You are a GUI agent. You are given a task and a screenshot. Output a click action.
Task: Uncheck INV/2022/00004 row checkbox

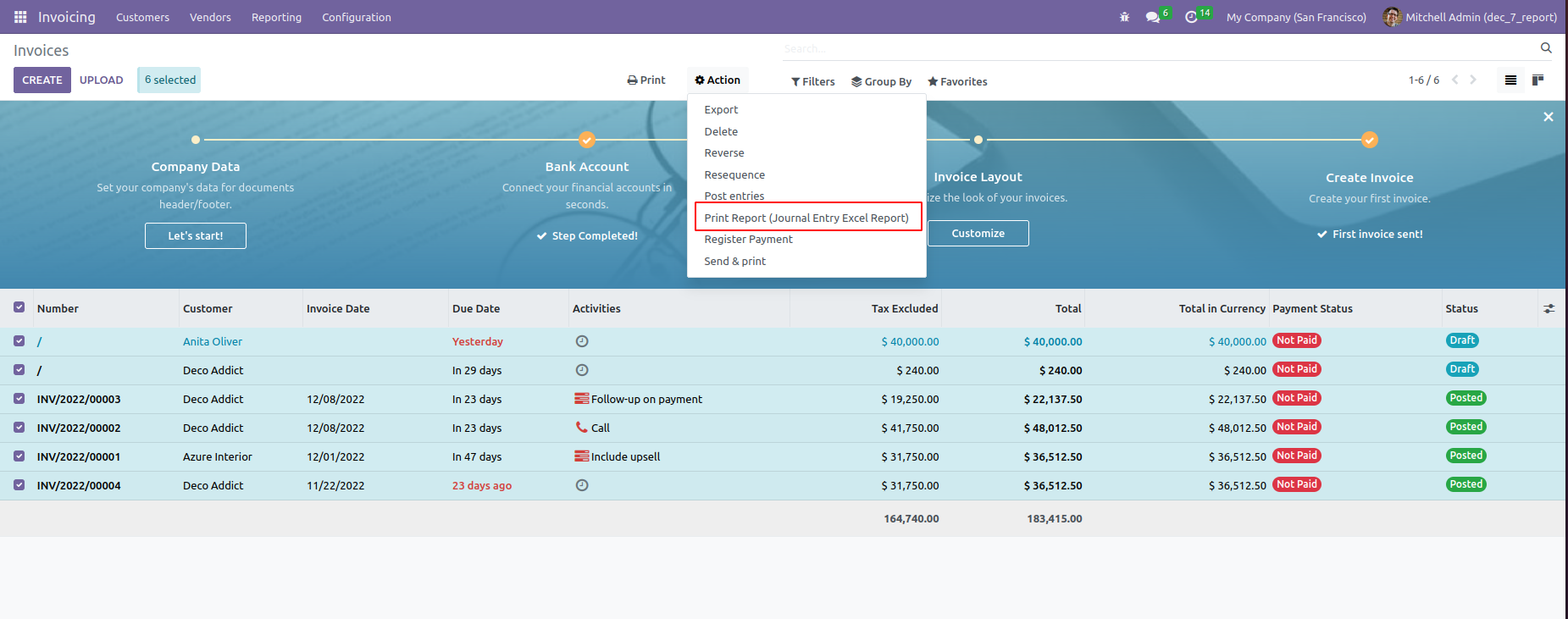(19, 484)
